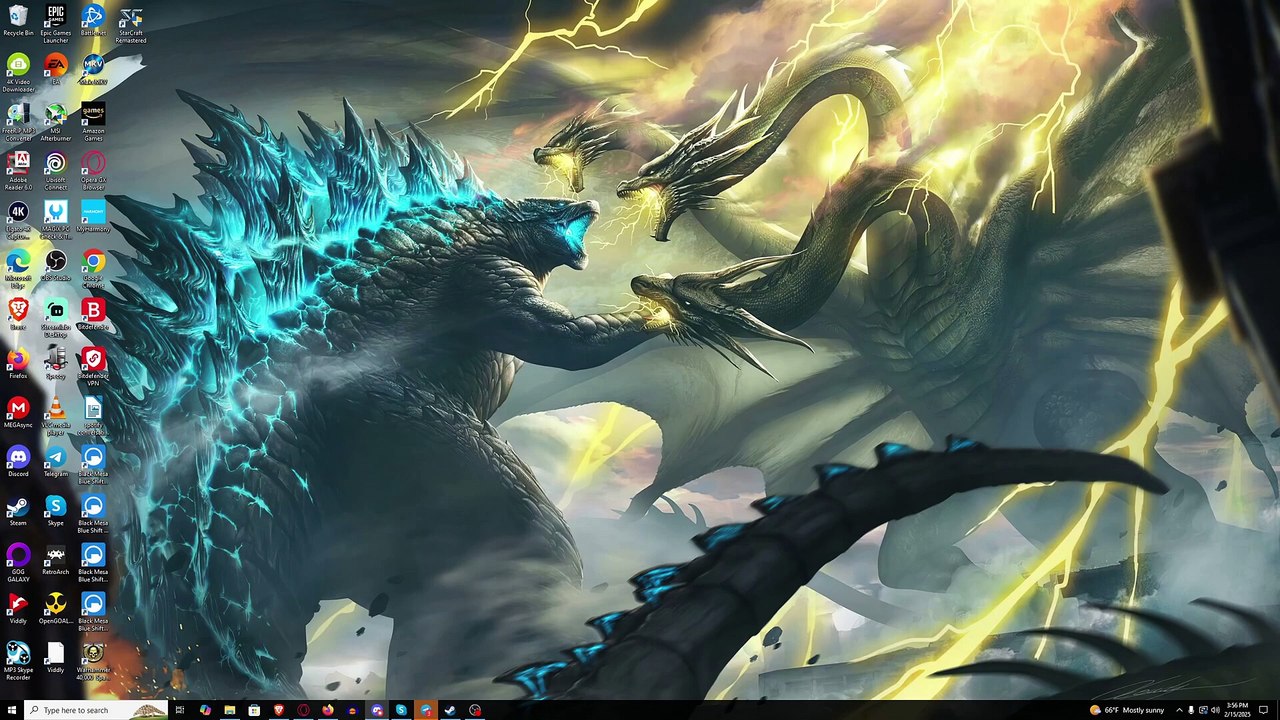The height and width of the screenshot is (720, 1280).
Task: Select the MP3 Skype Recorder icon
Action: coord(18,661)
